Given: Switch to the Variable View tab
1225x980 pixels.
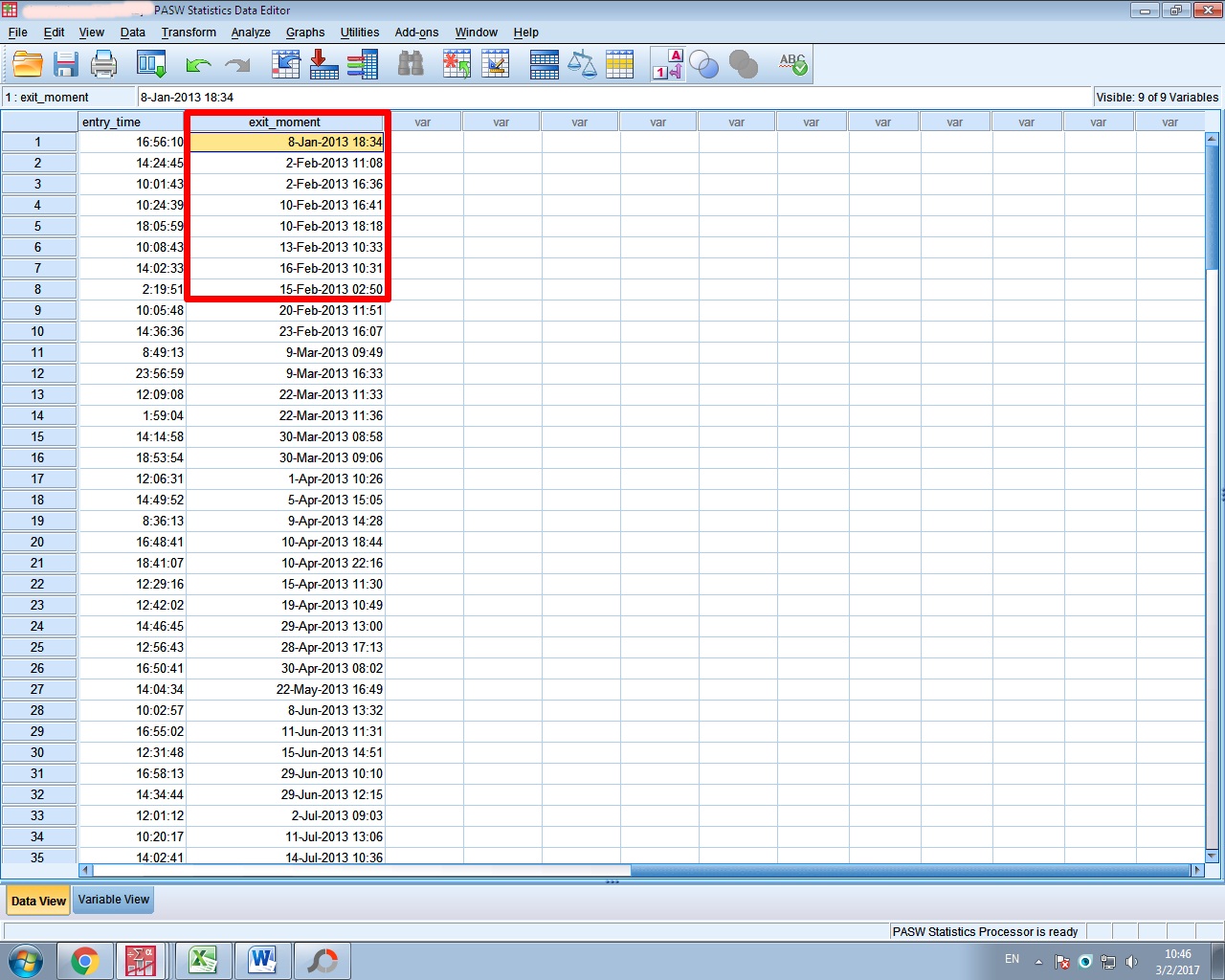Looking at the screenshot, I should click(114, 900).
